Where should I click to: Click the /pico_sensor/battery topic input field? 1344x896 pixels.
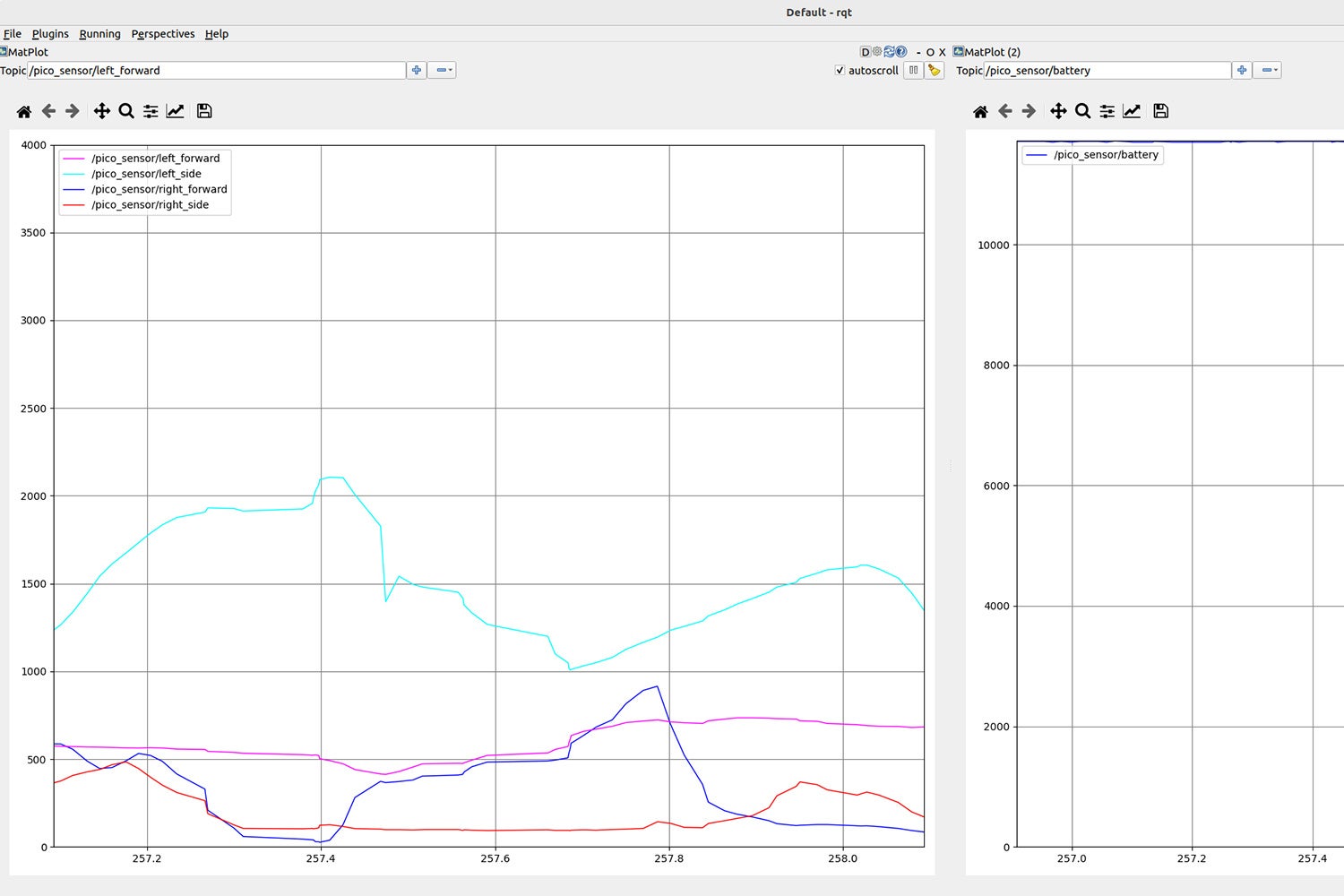[1107, 70]
